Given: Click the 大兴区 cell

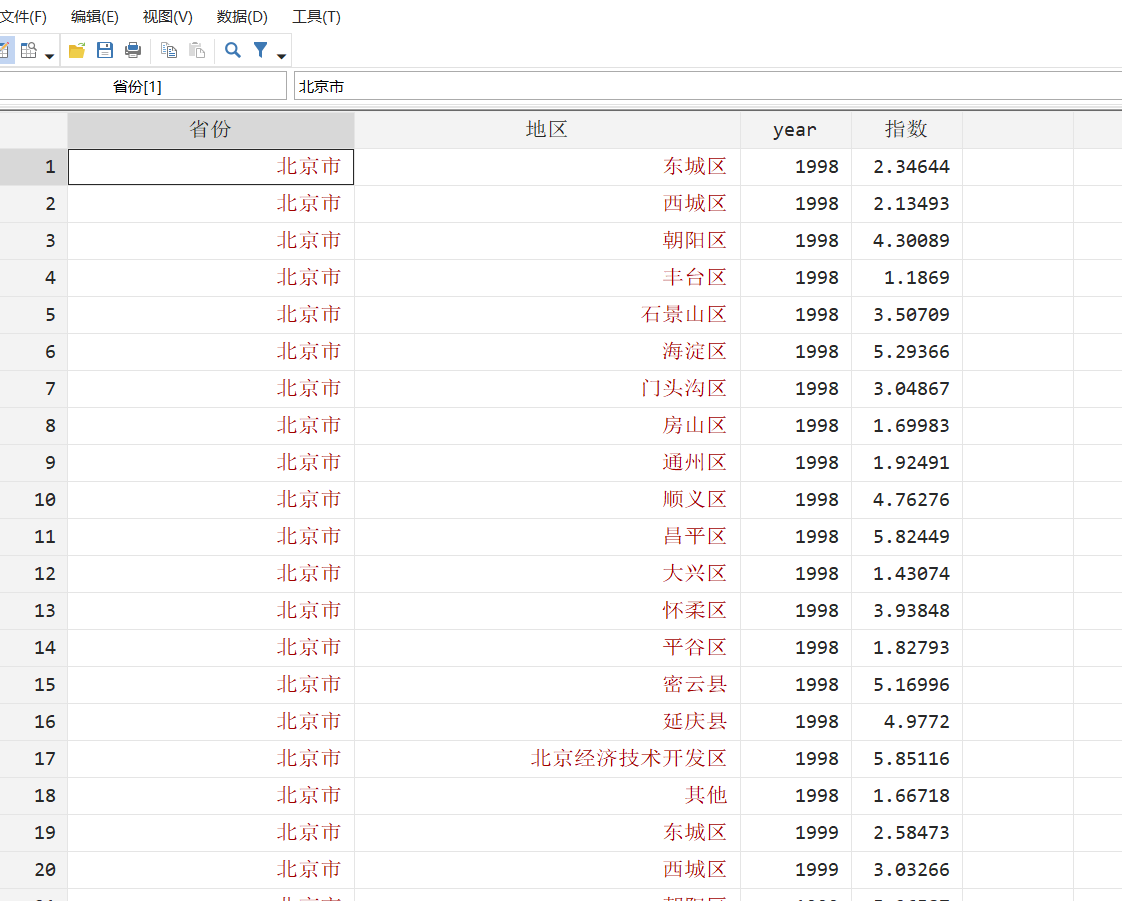Looking at the screenshot, I should click(x=547, y=573).
